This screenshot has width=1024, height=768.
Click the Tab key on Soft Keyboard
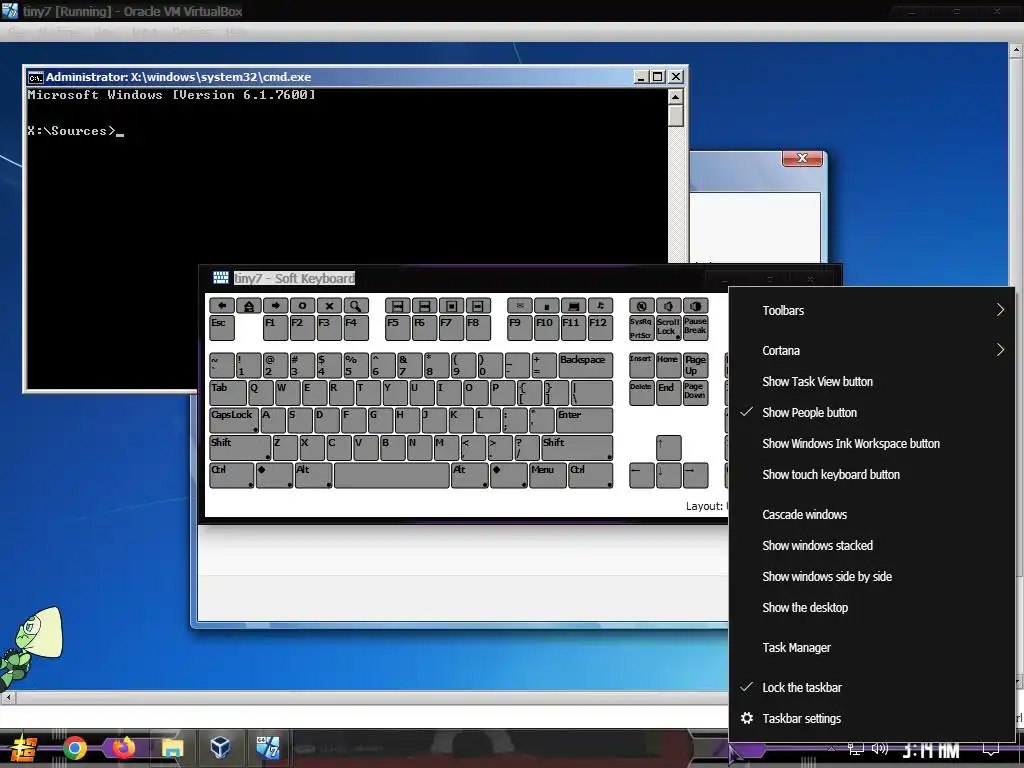228,393
